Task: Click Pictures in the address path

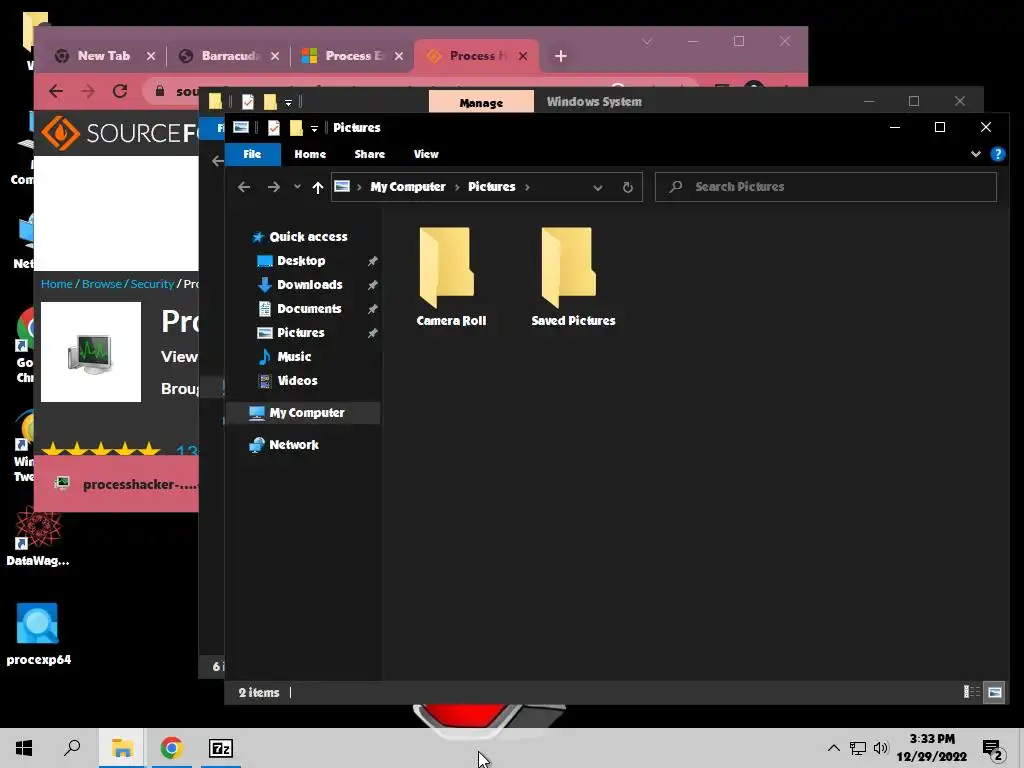Action: (491, 187)
